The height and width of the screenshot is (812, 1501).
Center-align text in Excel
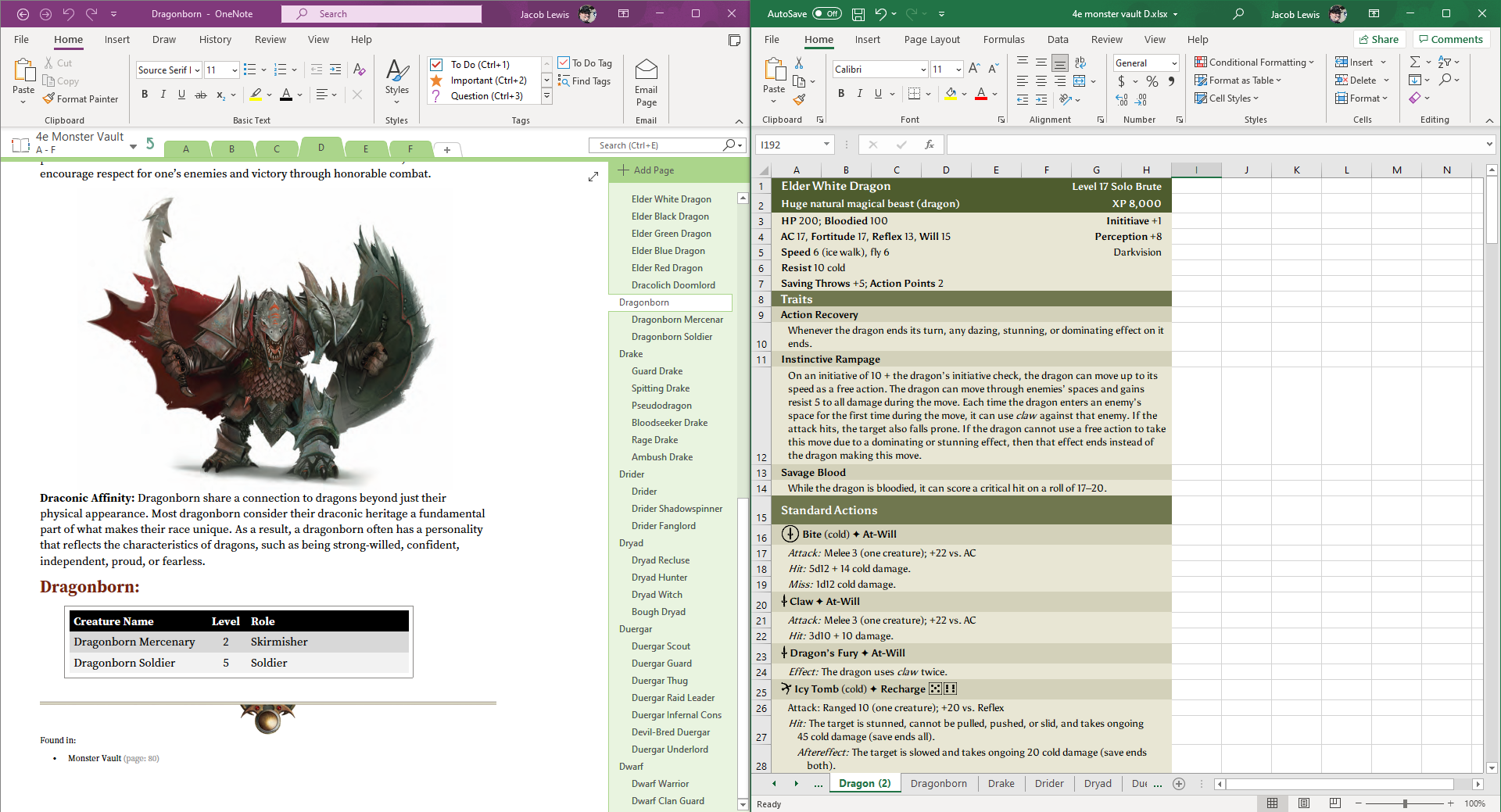(x=1041, y=81)
